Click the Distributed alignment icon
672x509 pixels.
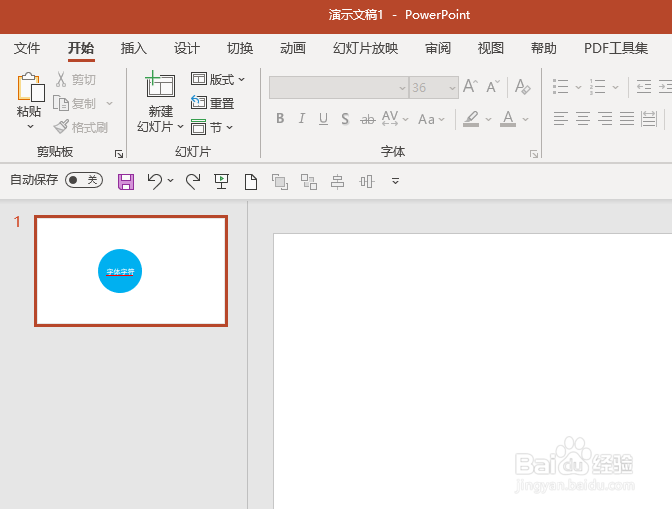(649, 119)
